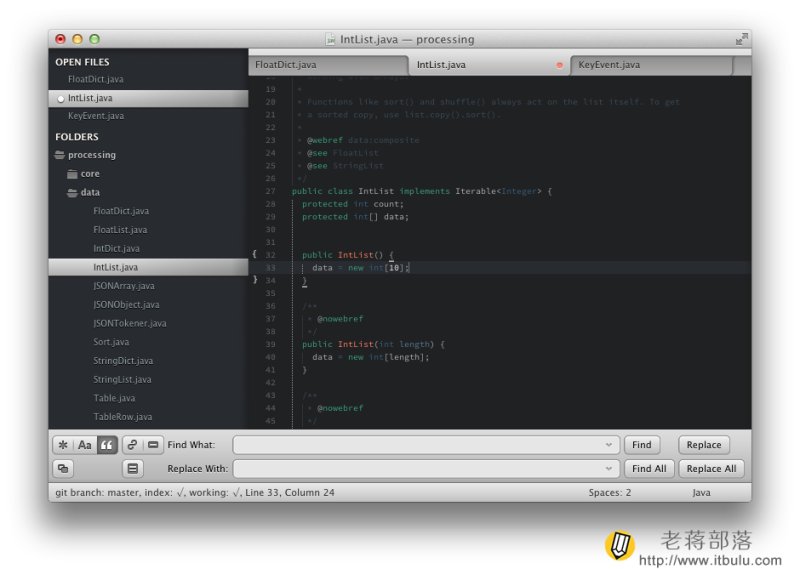Click the closing brace gutter marker at line 34
Image resolution: width=800 pixels, height=569 pixels.
[x=255, y=280]
